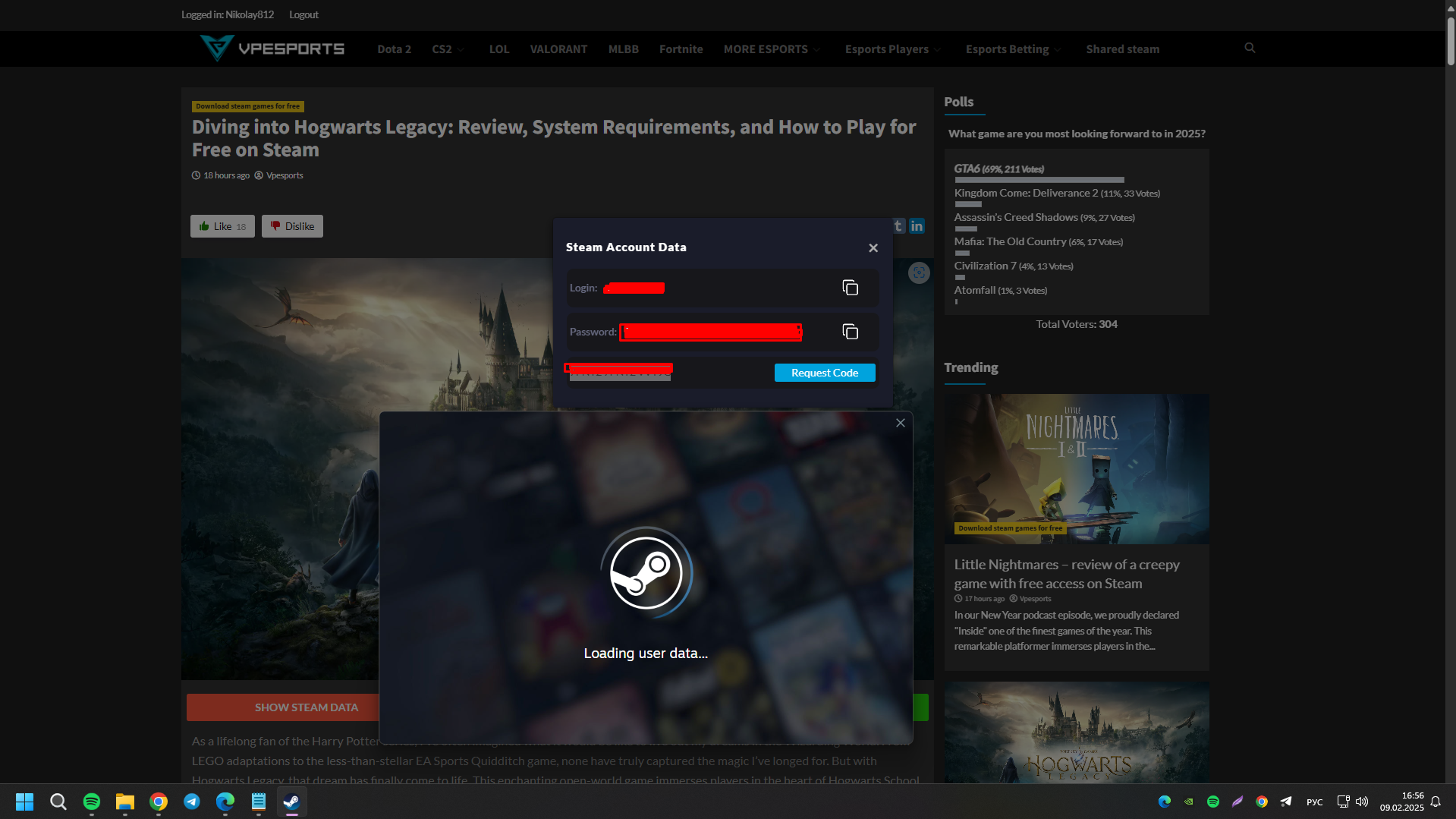Like the article
The width and height of the screenshot is (1456, 819).
(x=222, y=226)
